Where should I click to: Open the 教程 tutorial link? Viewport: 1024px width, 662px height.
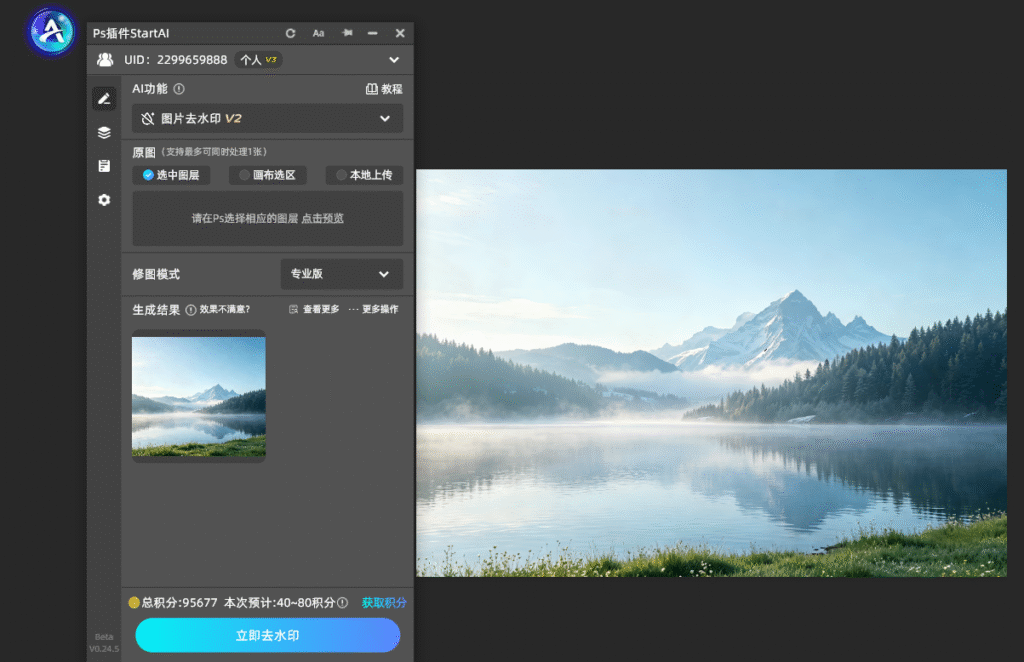pos(384,89)
